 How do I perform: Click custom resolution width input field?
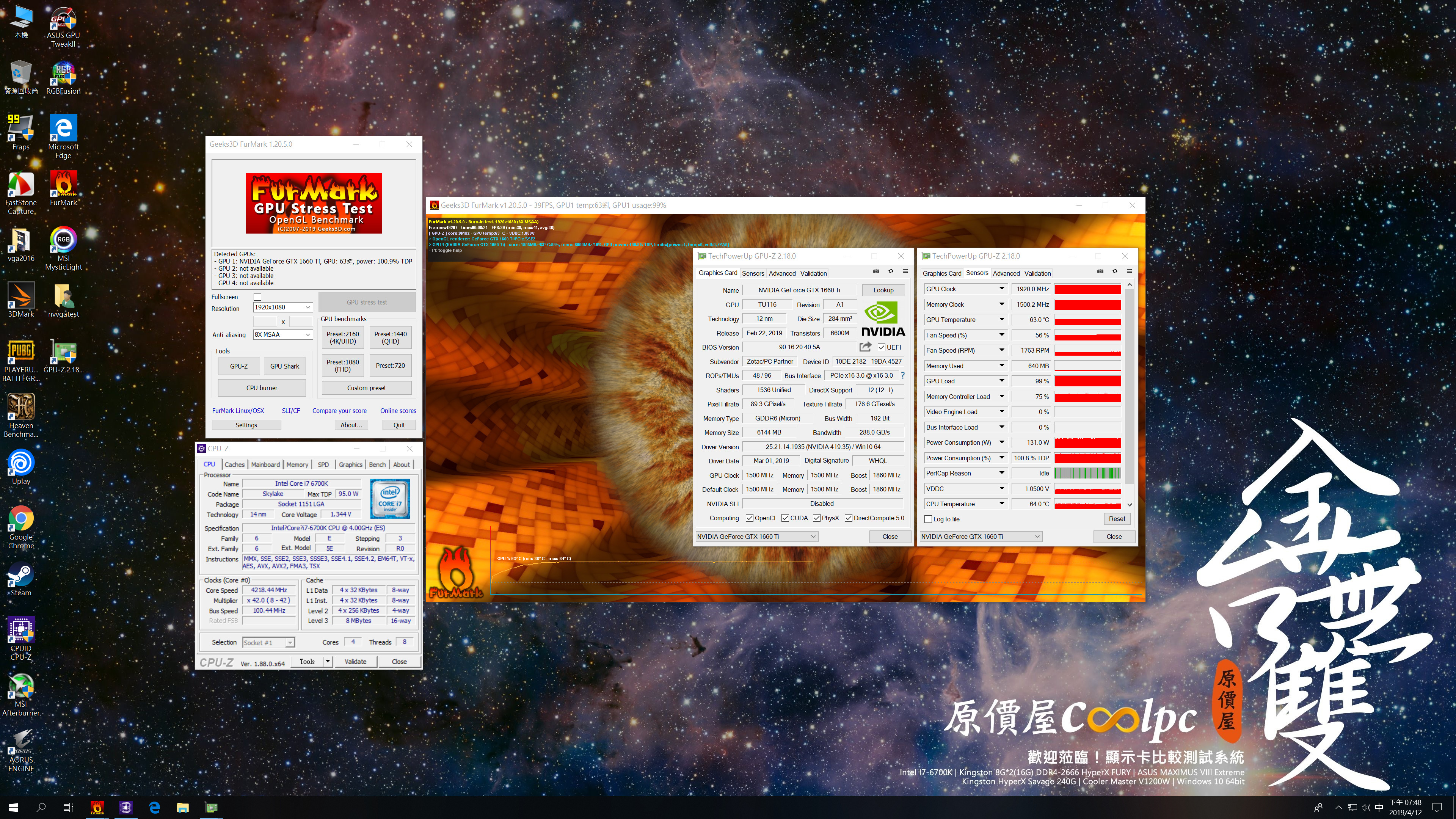(265, 322)
